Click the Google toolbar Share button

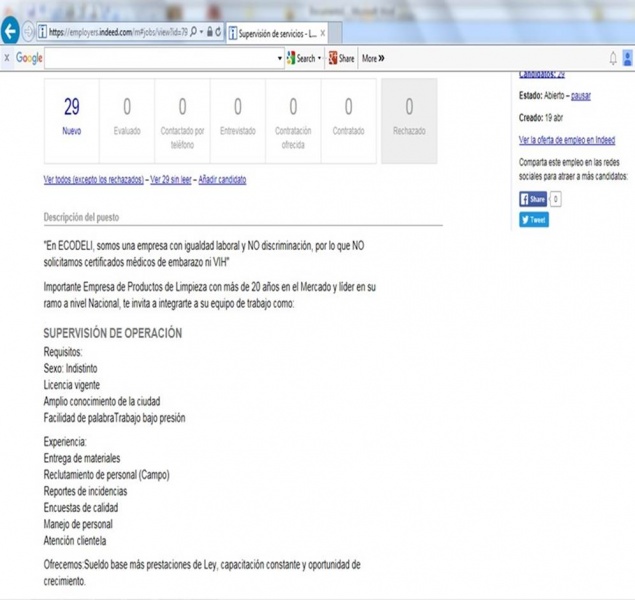342,58
